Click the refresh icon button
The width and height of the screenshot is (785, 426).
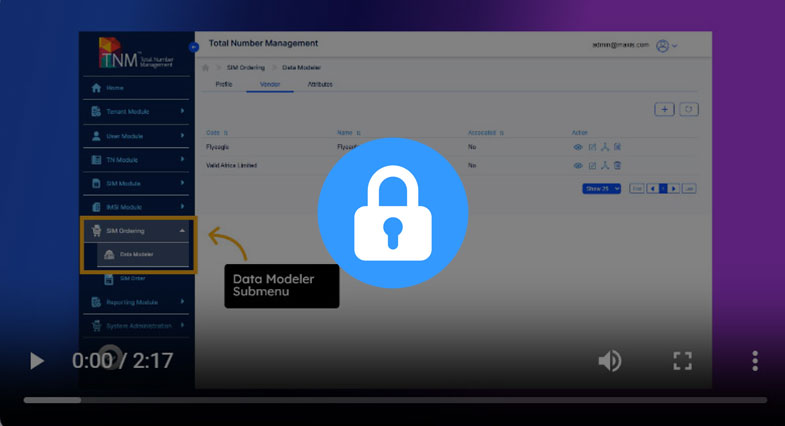688,109
